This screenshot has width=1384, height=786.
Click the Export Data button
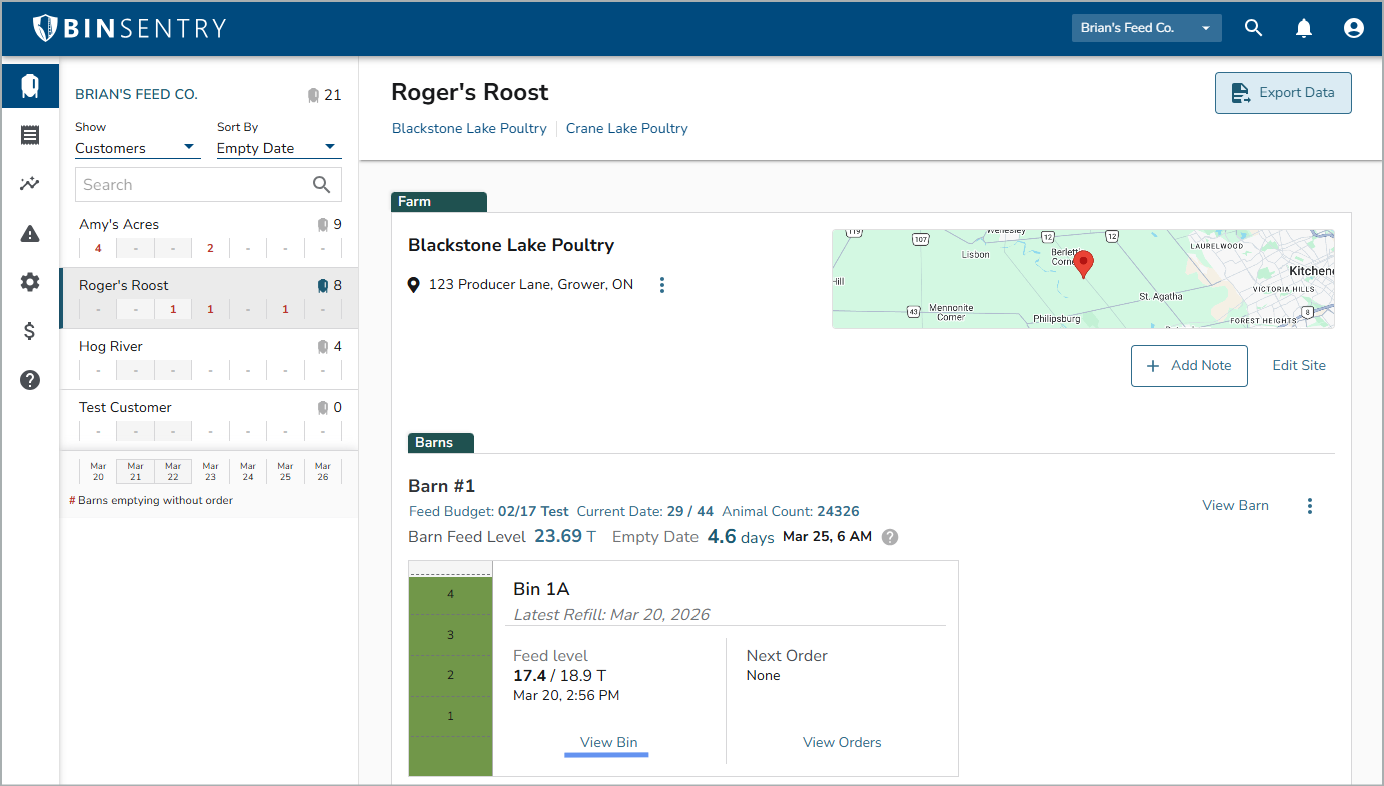[x=1283, y=93]
